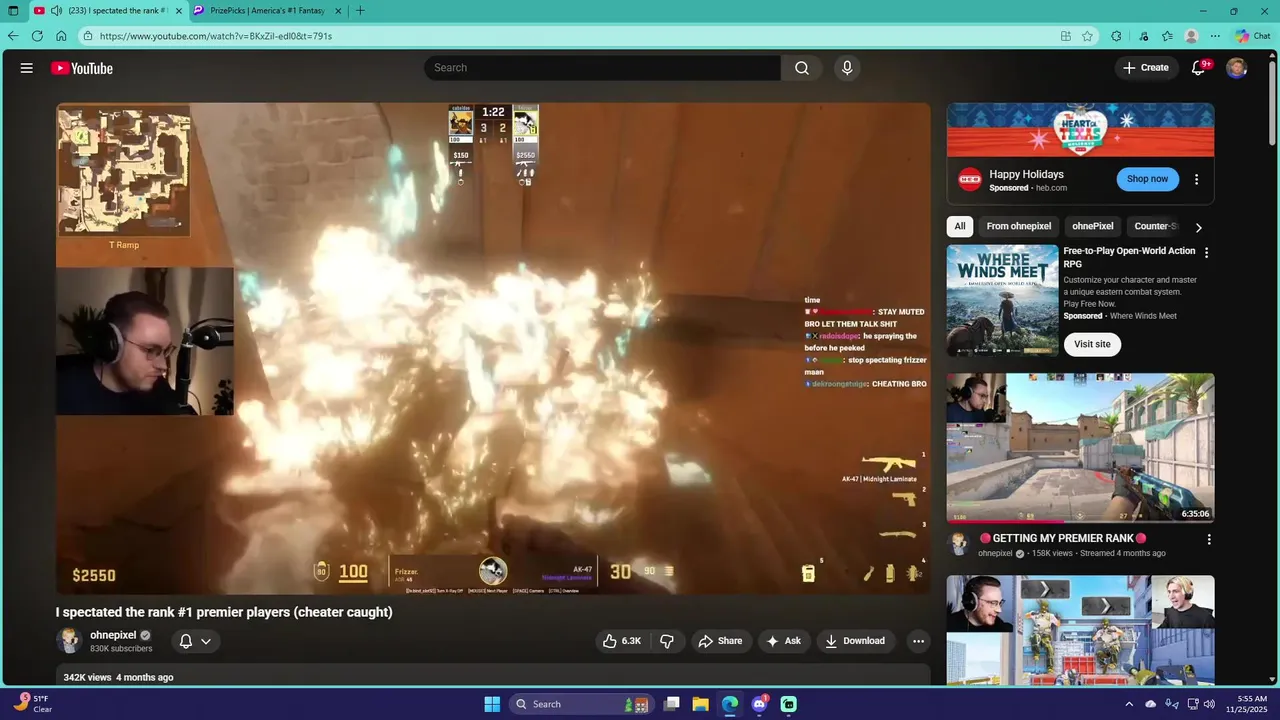Image resolution: width=1280 pixels, height=720 pixels.
Task: Select the All filter chip
Action: [960, 226]
